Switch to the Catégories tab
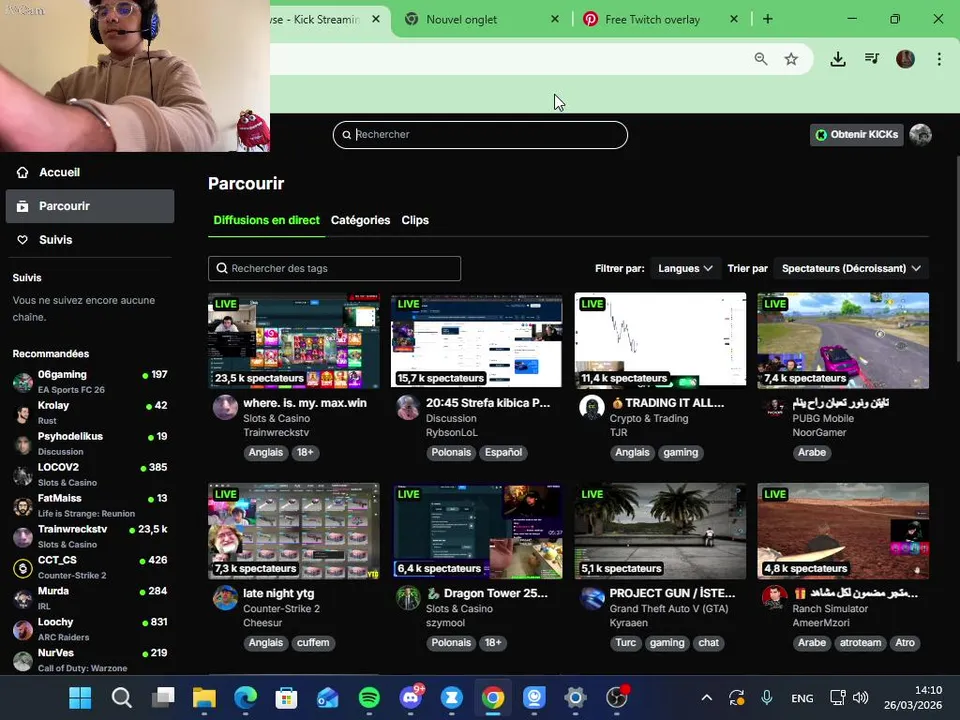 click(360, 220)
